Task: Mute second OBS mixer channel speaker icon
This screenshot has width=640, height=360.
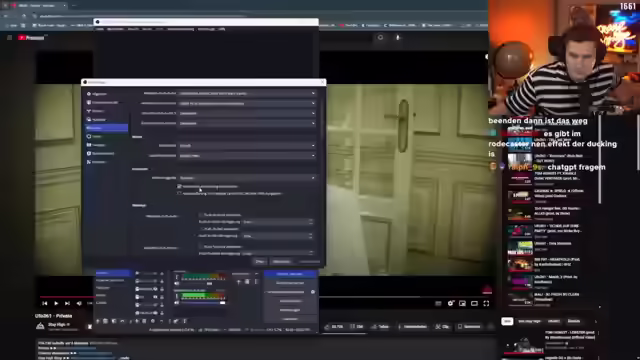Action: click(x=177, y=303)
